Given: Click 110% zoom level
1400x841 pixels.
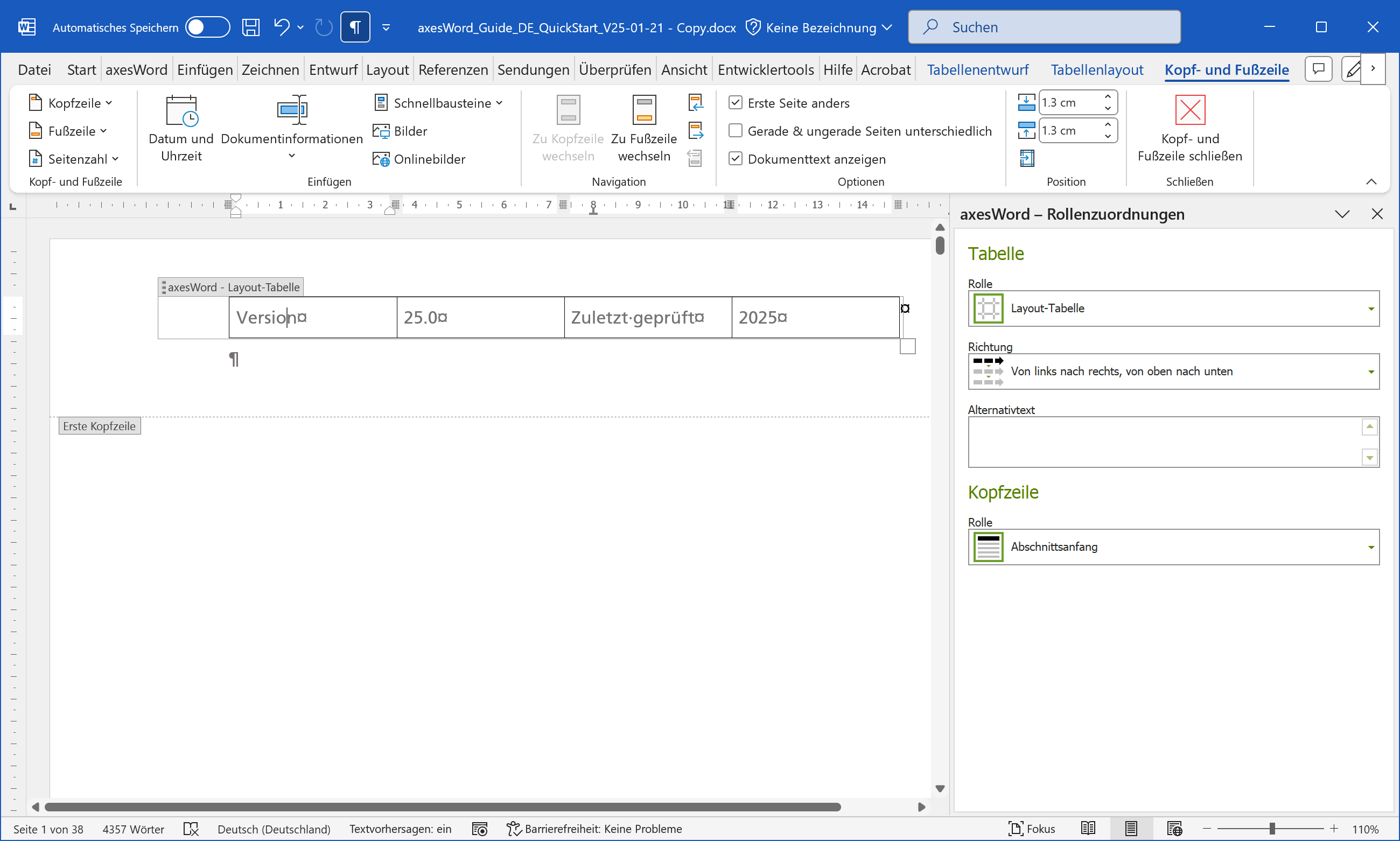Looking at the screenshot, I should tap(1366, 829).
